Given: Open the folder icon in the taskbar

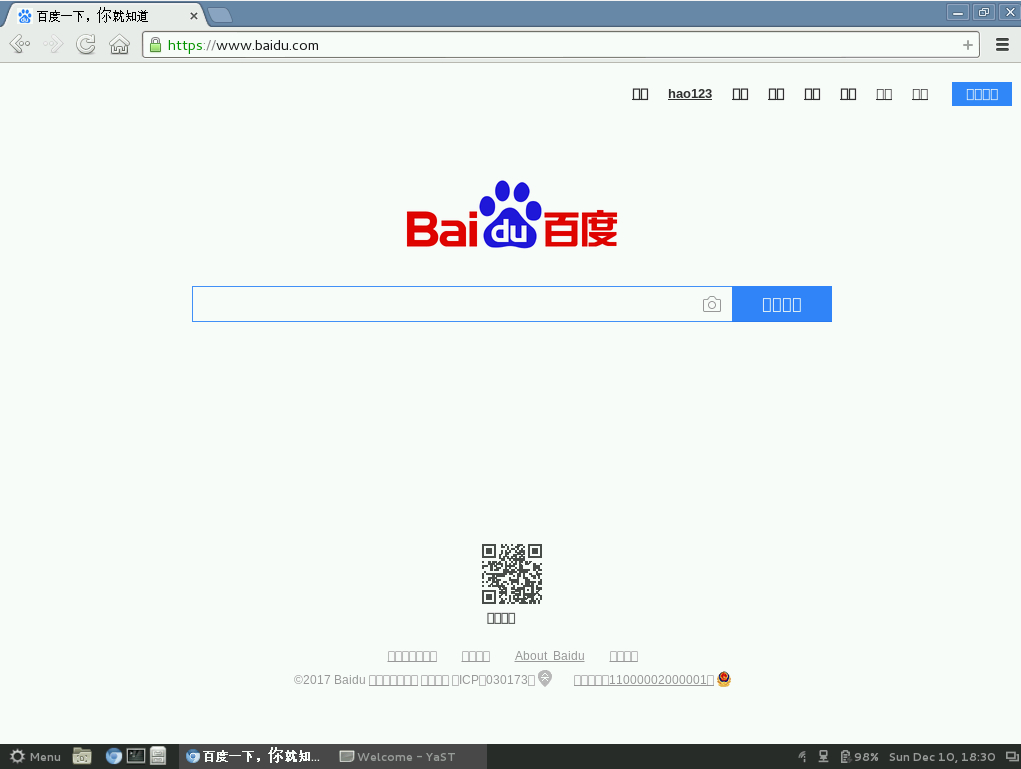Looking at the screenshot, I should [82, 756].
